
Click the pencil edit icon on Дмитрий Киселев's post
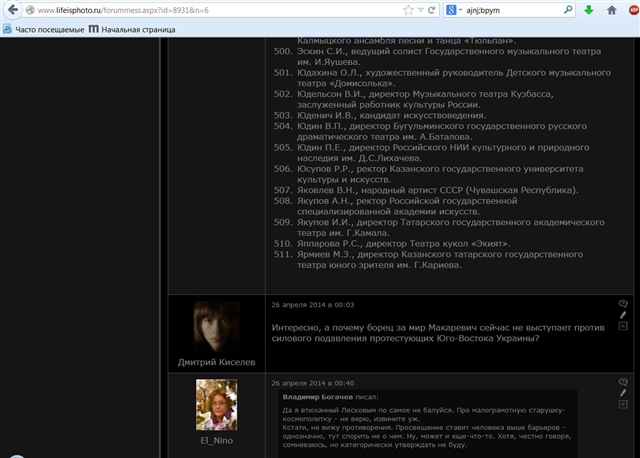pyautogui.click(x=622, y=313)
